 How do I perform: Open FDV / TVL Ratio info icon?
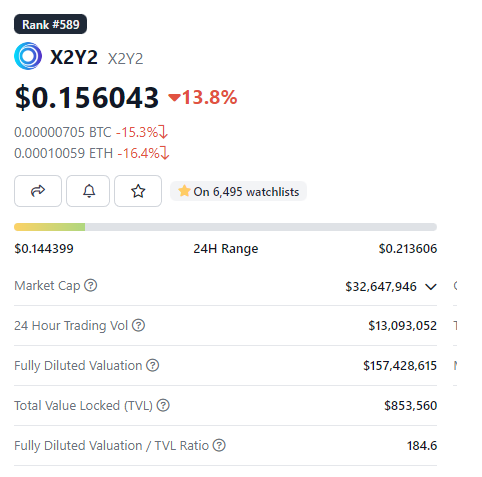(x=219, y=445)
